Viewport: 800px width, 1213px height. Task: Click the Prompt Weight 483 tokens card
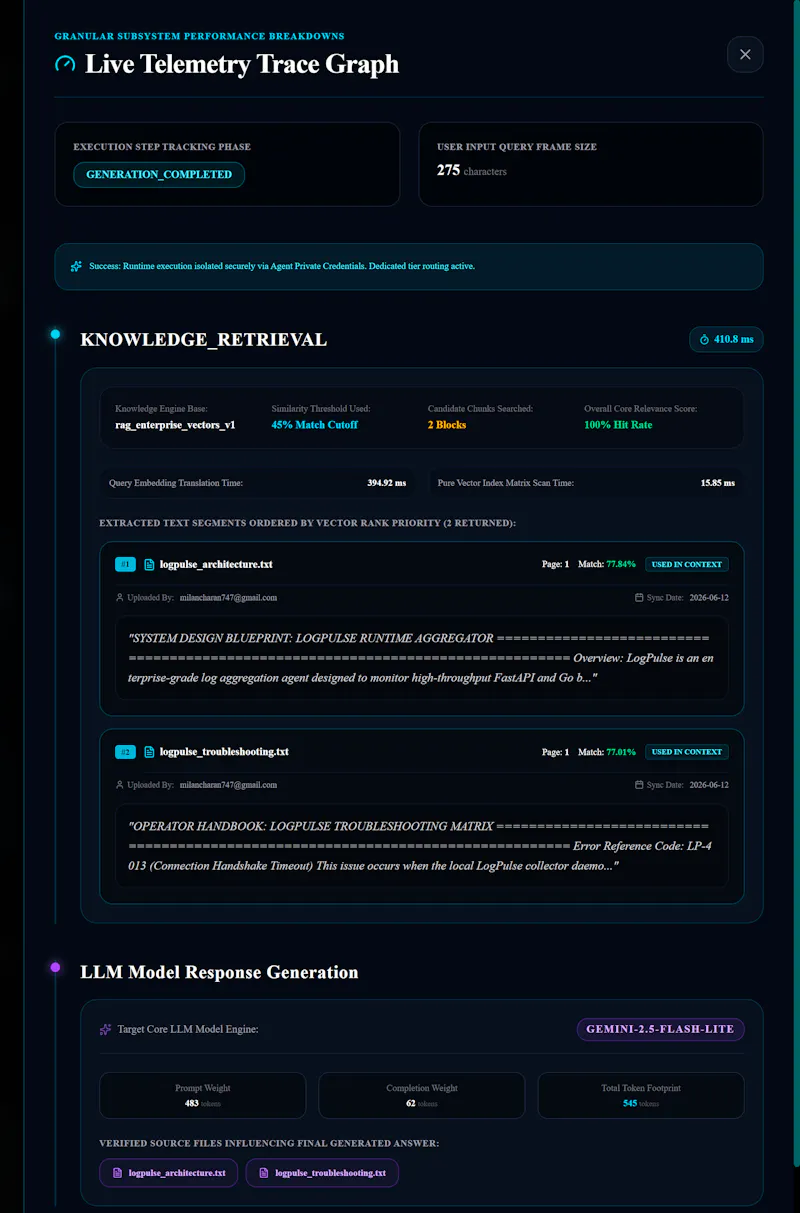click(x=202, y=1095)
